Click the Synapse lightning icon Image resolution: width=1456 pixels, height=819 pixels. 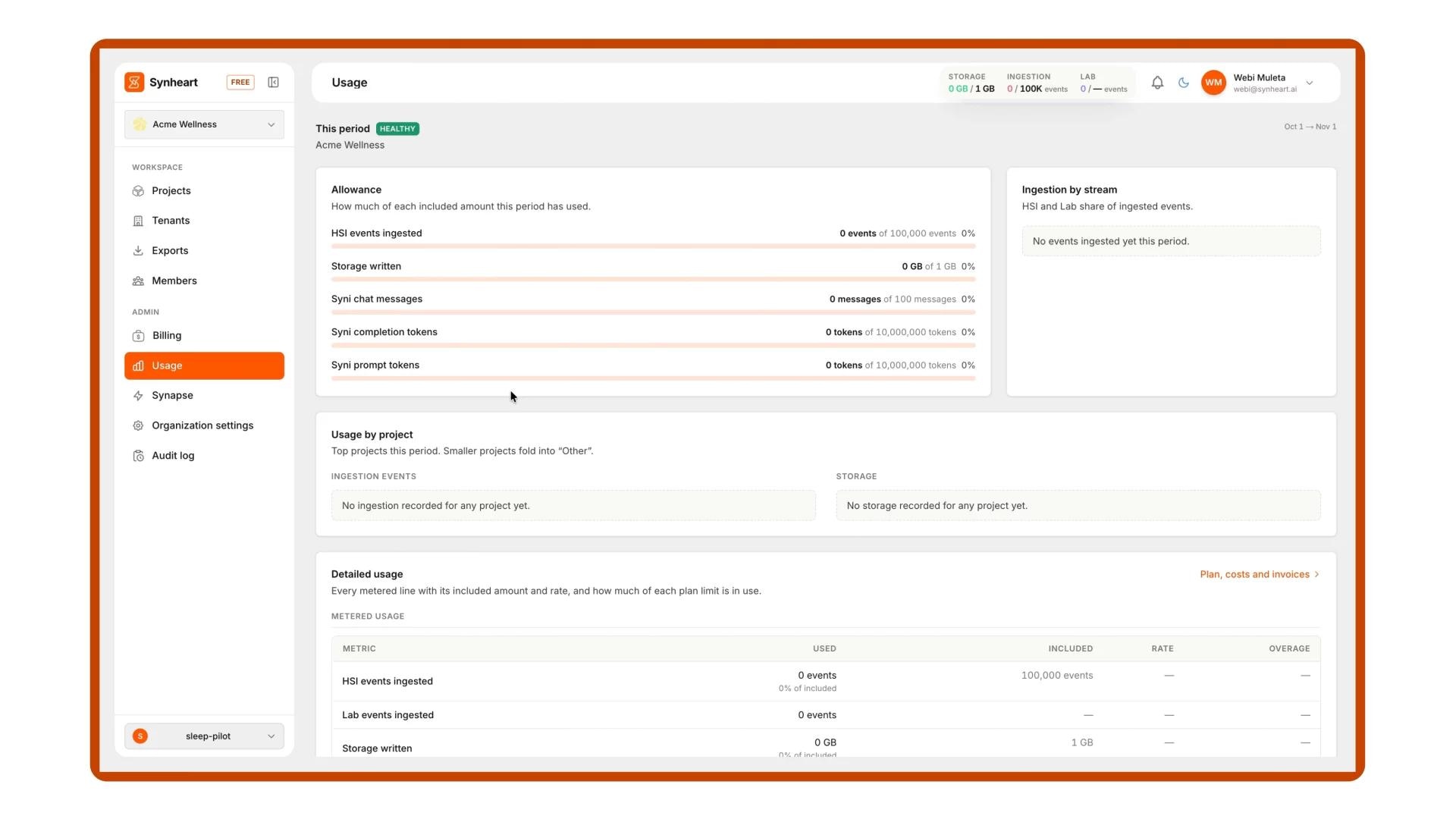(x=138, y=396)
